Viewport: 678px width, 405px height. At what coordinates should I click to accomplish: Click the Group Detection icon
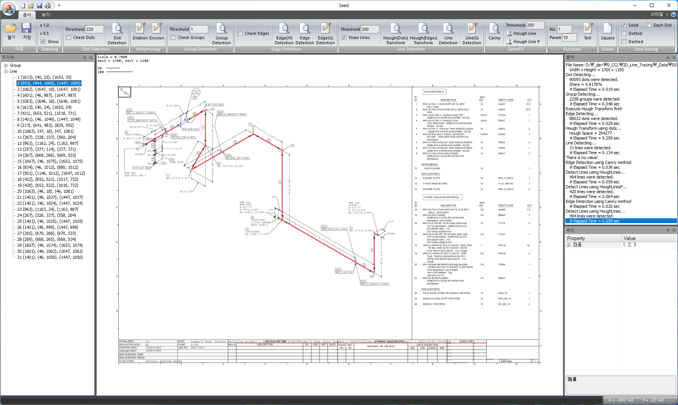pos(221,33)
